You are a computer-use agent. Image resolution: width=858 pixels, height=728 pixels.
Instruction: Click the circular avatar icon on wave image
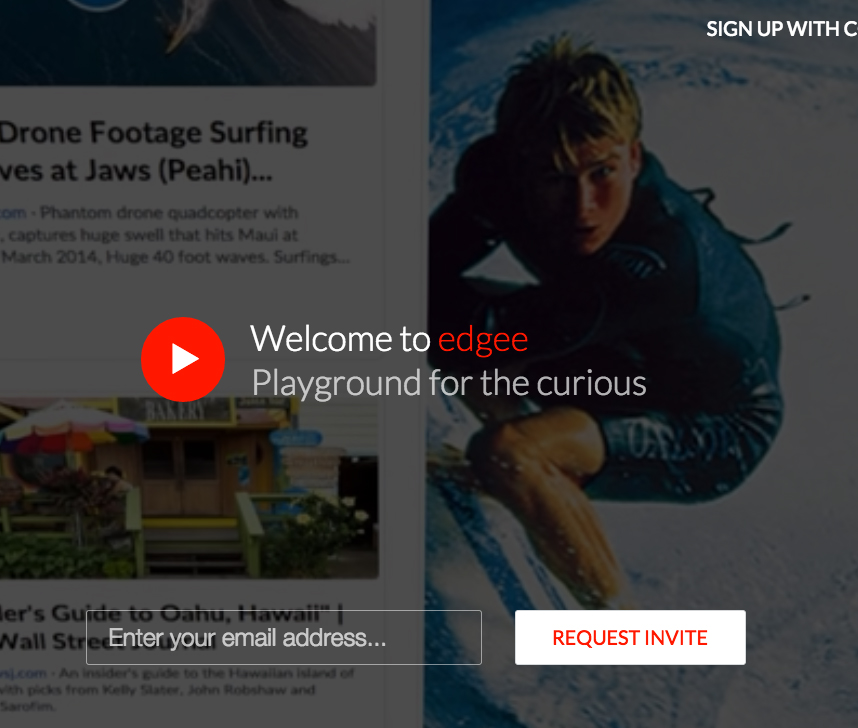[98, 5]
